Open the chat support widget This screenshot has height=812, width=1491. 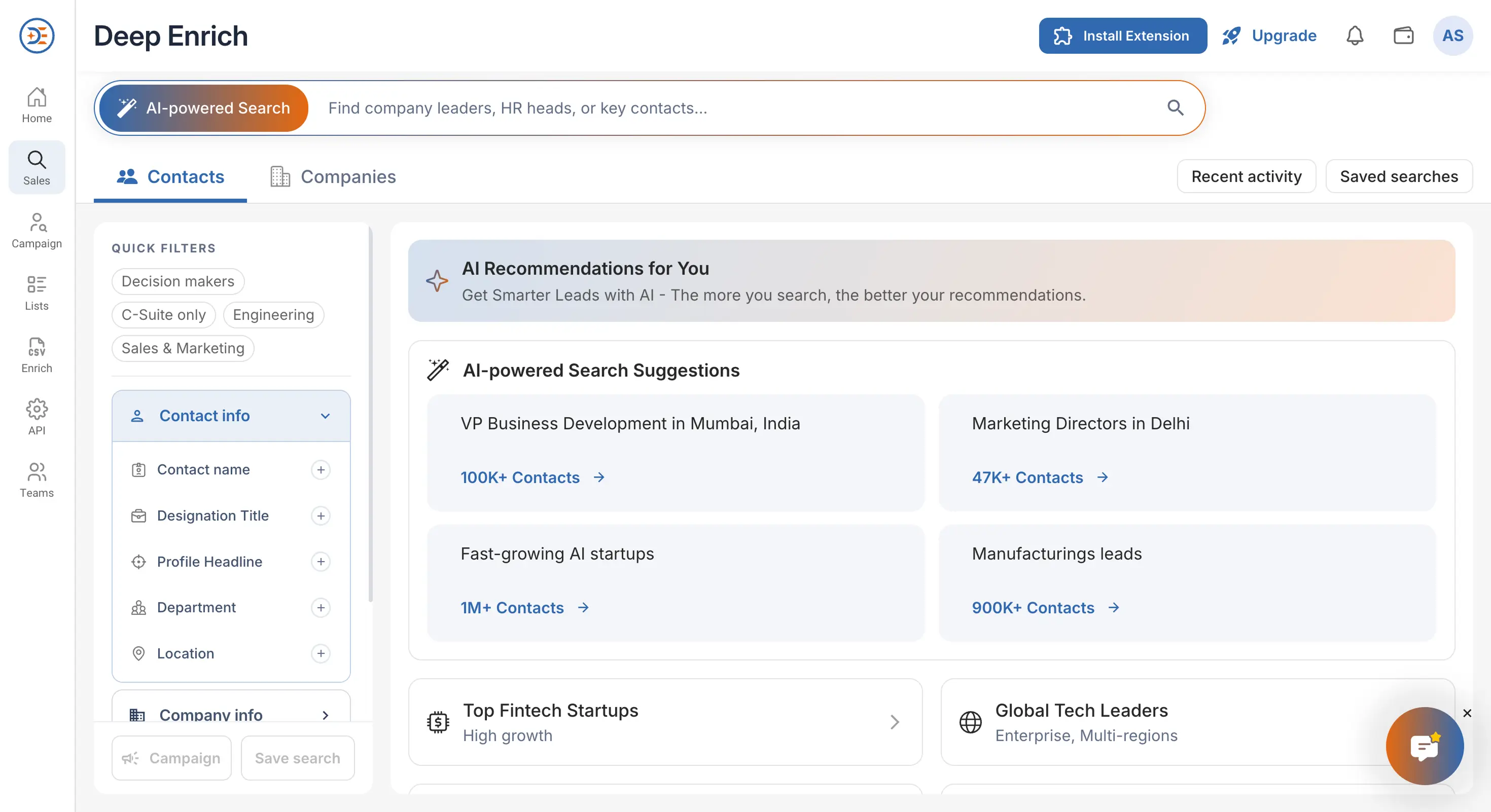pos(1425,746)
